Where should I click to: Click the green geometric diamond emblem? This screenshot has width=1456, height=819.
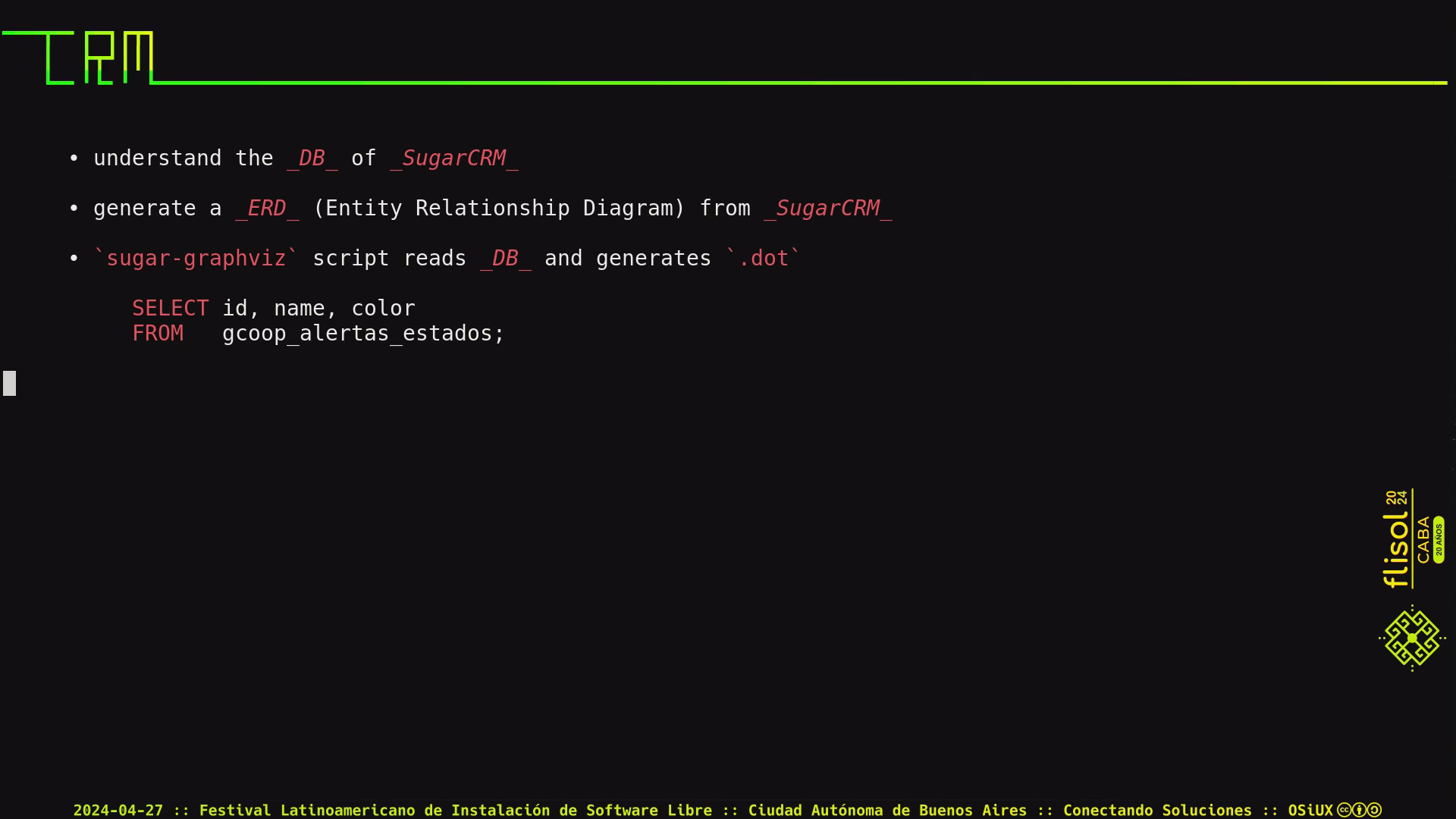tap(1412, 638)
